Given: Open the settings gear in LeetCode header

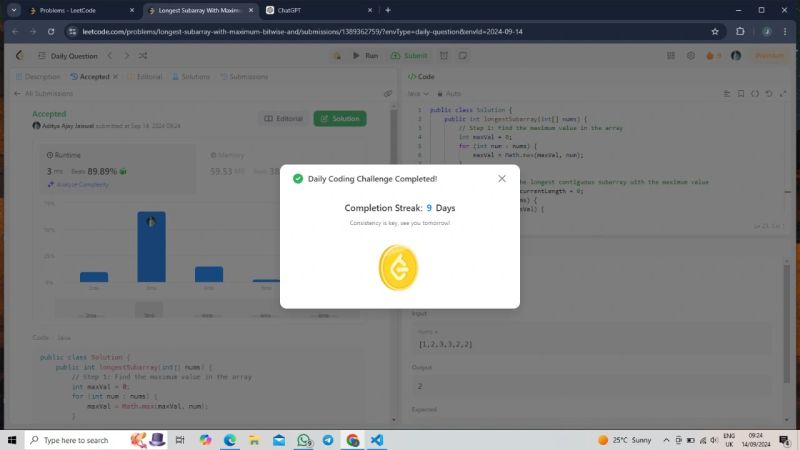Looking at the screenshot, I should click(690, 56).
